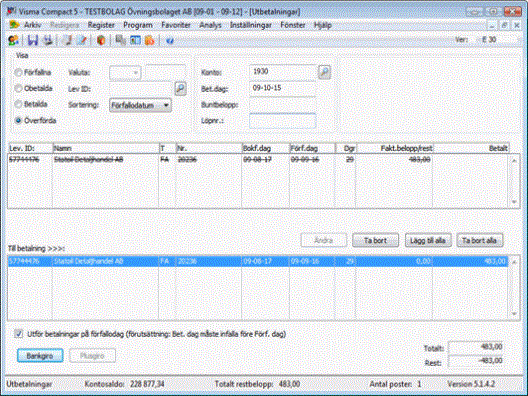
Task: Select the Obetalda radio button
Action: pyautogui.click(x=18, y=88)
